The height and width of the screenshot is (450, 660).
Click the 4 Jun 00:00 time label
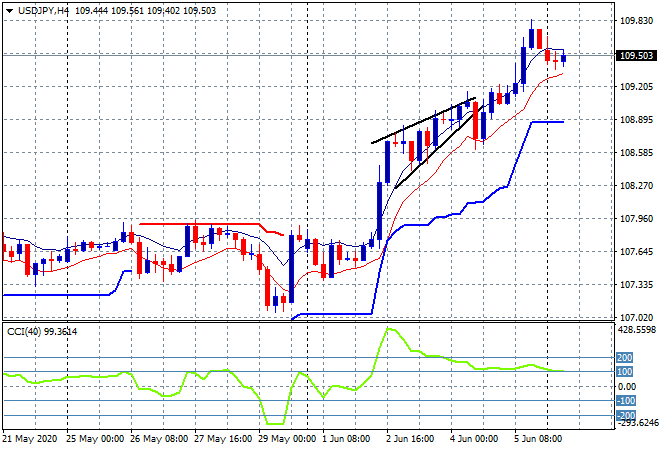point(474,439)
